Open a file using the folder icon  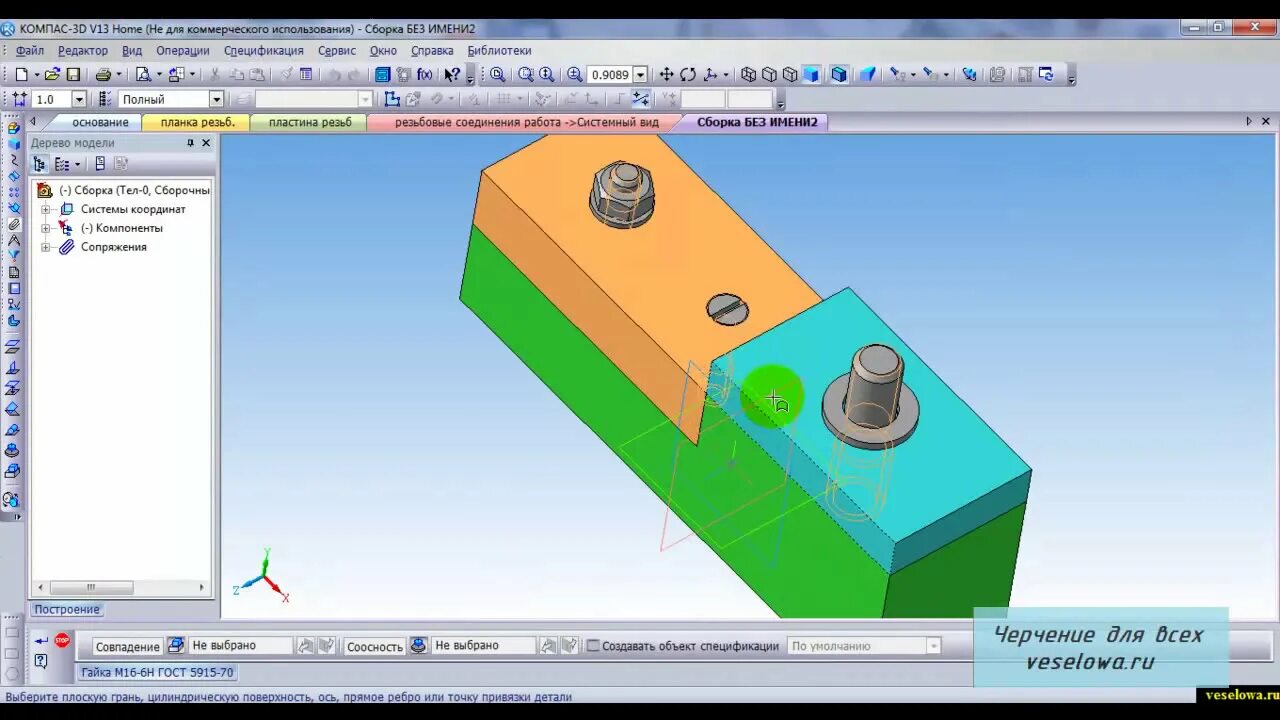52,74
